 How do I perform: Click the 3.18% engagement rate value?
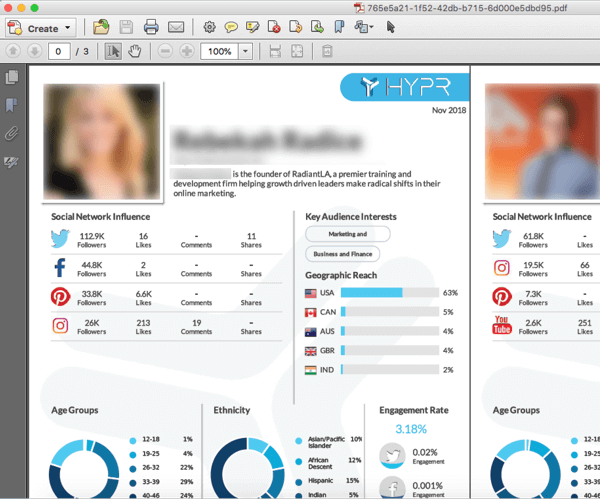(x=411, y=429)
